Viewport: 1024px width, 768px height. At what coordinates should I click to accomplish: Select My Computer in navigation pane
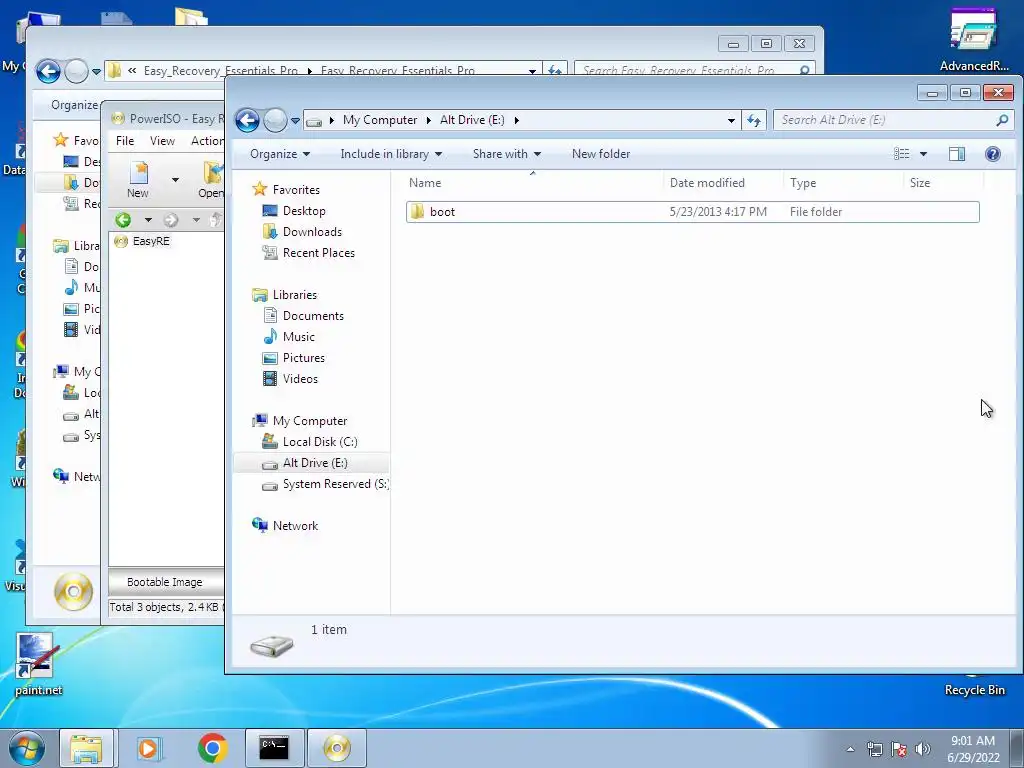[310, 421]
